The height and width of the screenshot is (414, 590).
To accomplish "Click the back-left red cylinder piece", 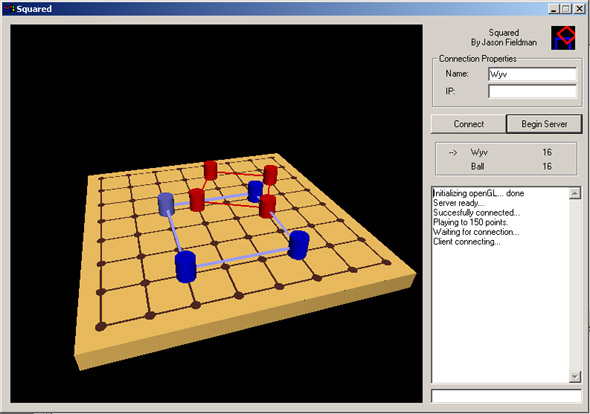I will [211, 170].
